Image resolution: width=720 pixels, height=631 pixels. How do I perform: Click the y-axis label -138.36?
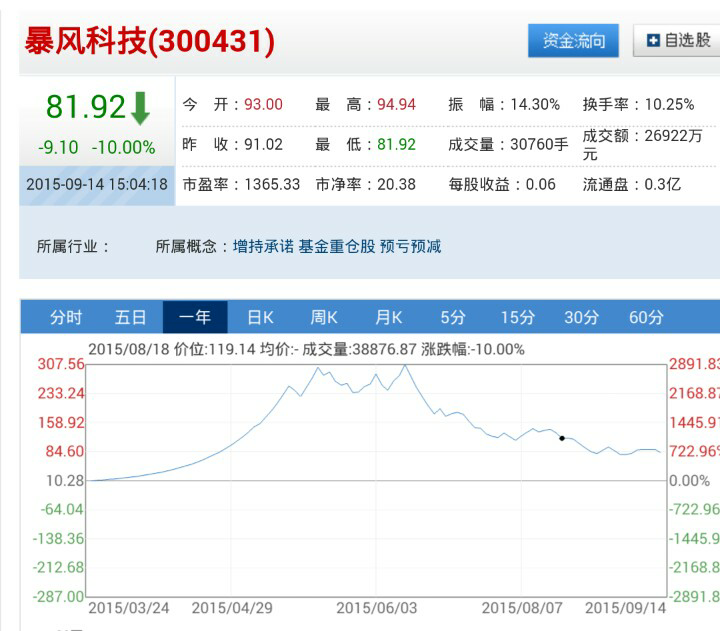pyautogui.click(x=58, y=539)
